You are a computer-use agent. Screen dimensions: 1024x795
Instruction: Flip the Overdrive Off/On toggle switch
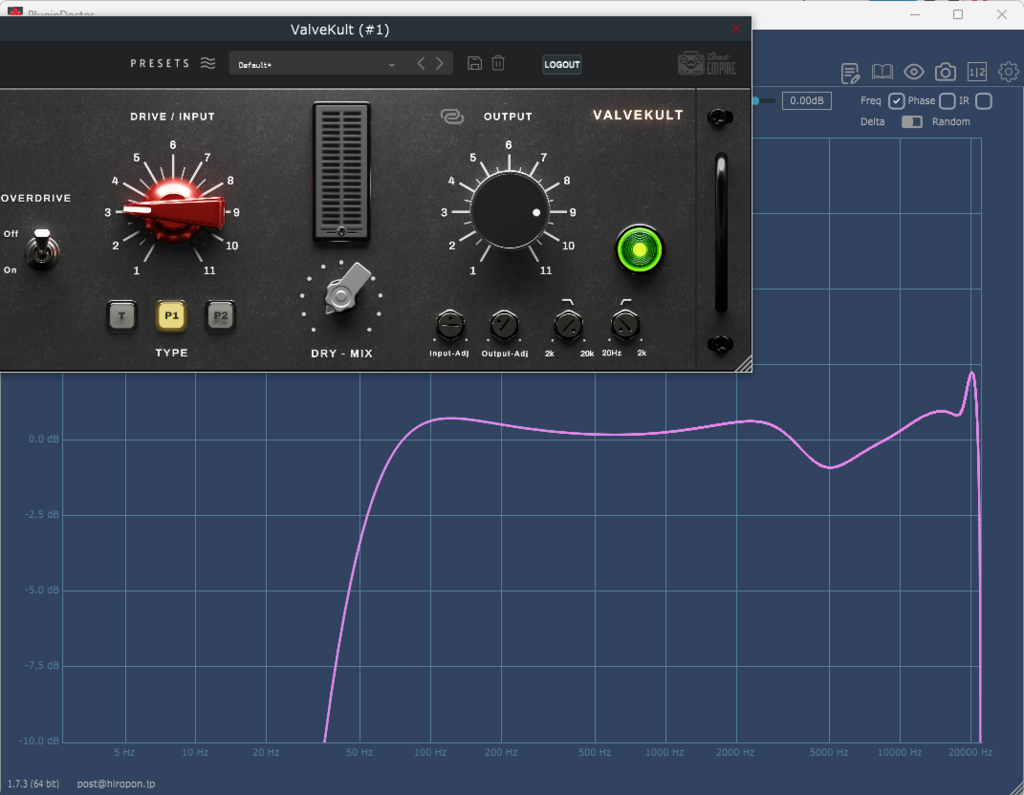click(x=42, y=248)
